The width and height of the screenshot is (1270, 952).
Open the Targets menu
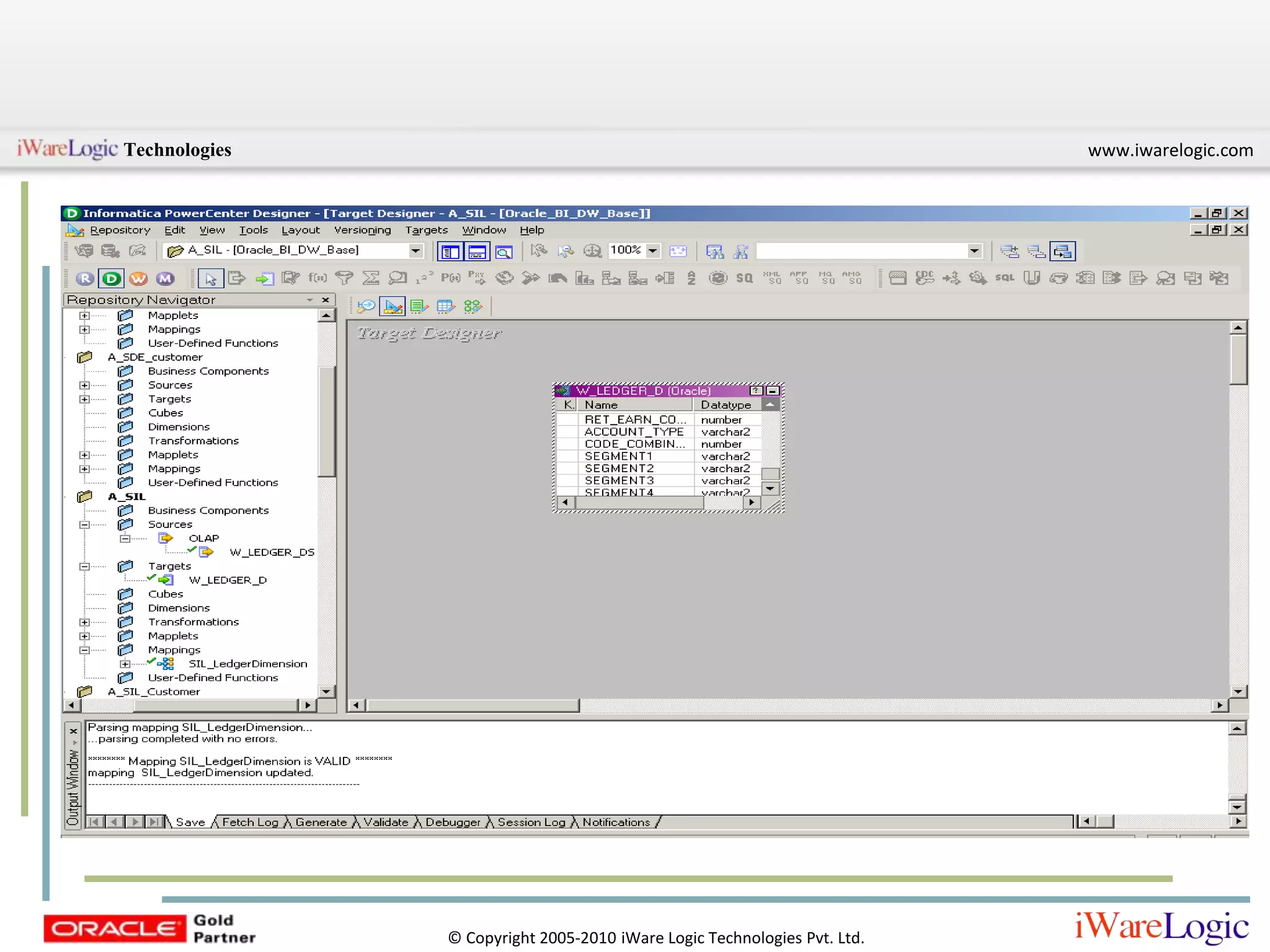[x=426, y=230]
